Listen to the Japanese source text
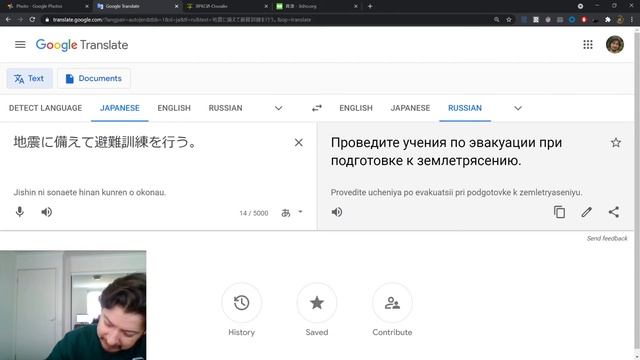Image resolution: width=640 pixels, height=360 pixels. pos(47,212)
